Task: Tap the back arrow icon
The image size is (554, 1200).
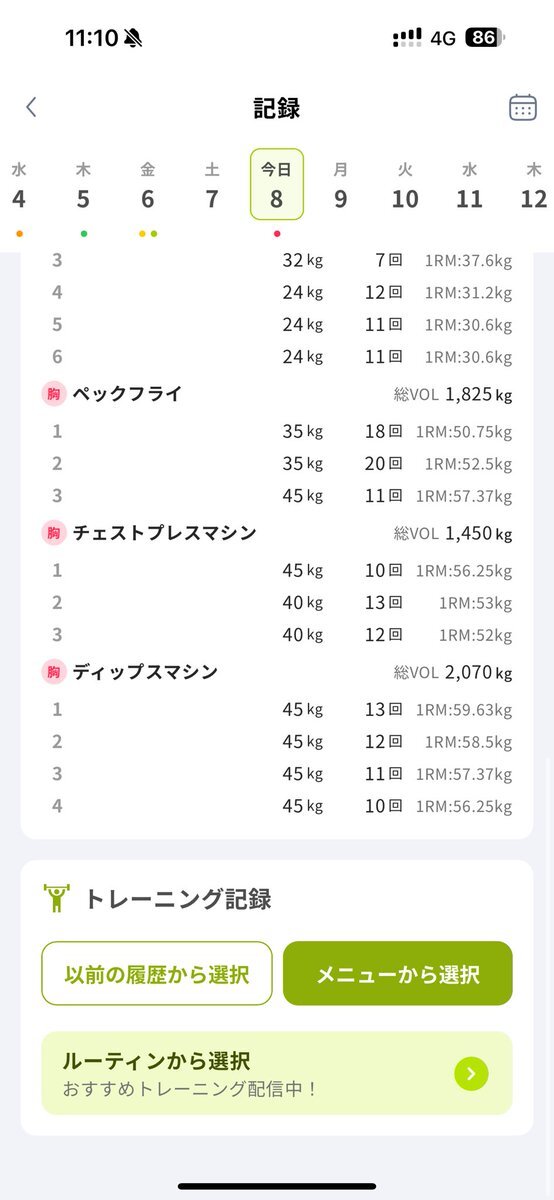Action: 31,107
